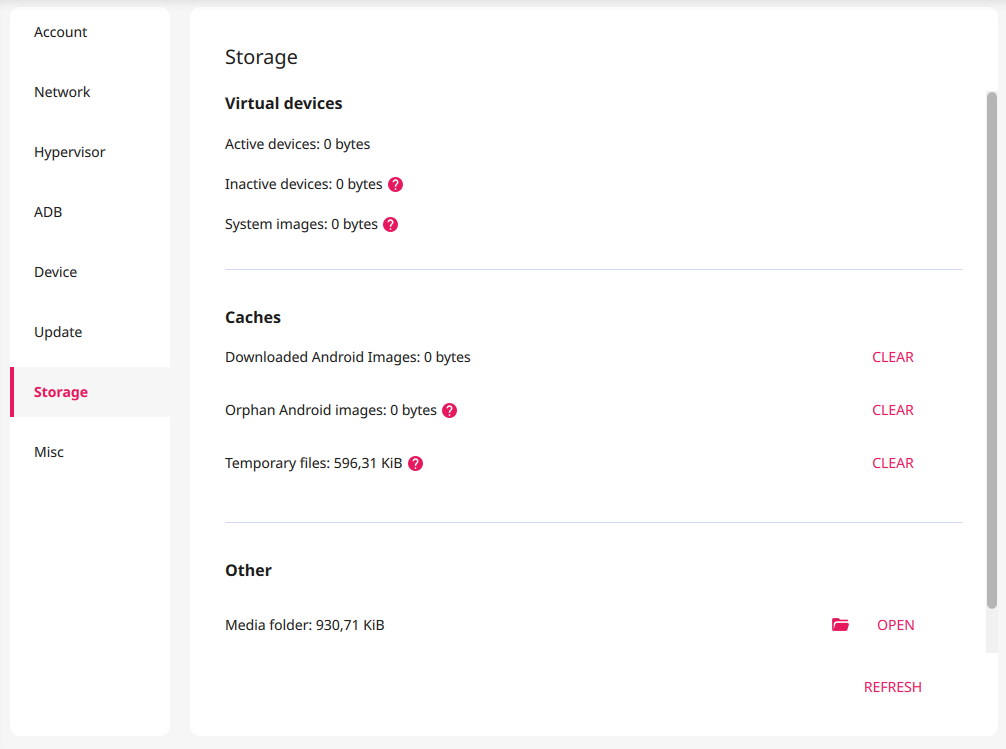Click help icon next to Inactive devices

396,185
